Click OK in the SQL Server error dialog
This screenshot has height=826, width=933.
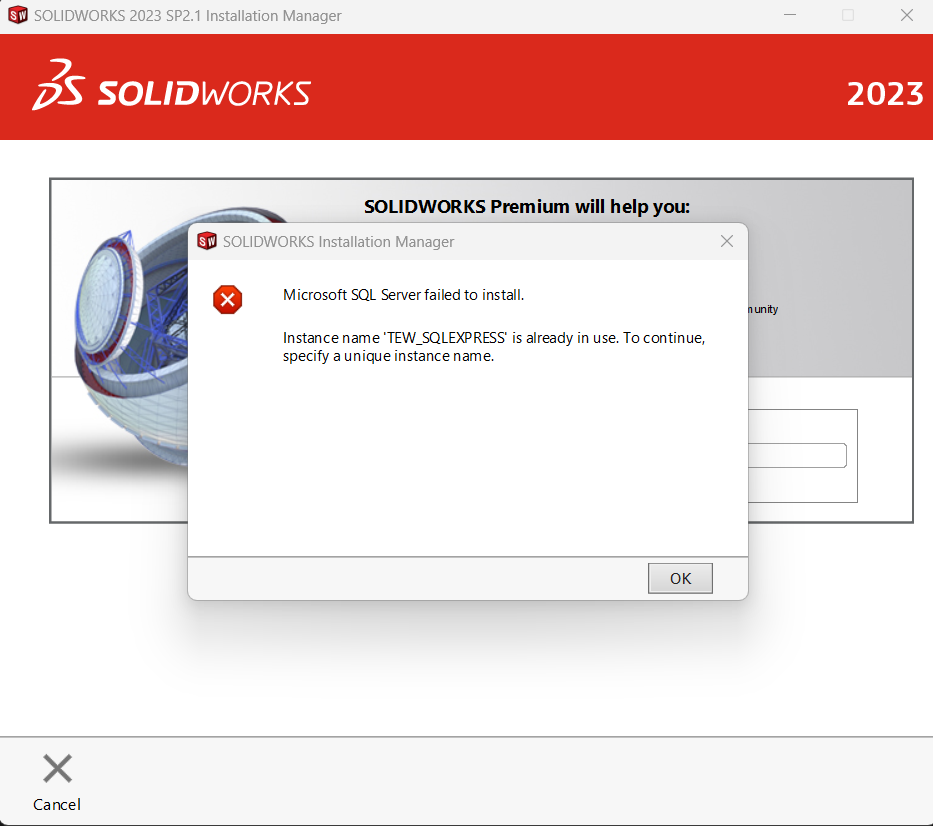pos(680,578)
